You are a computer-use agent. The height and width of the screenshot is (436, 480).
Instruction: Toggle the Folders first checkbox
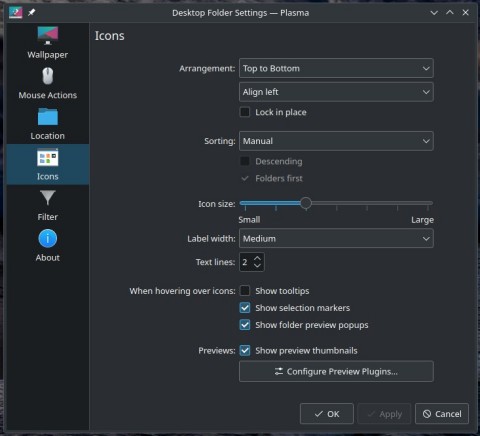[245, 178]
